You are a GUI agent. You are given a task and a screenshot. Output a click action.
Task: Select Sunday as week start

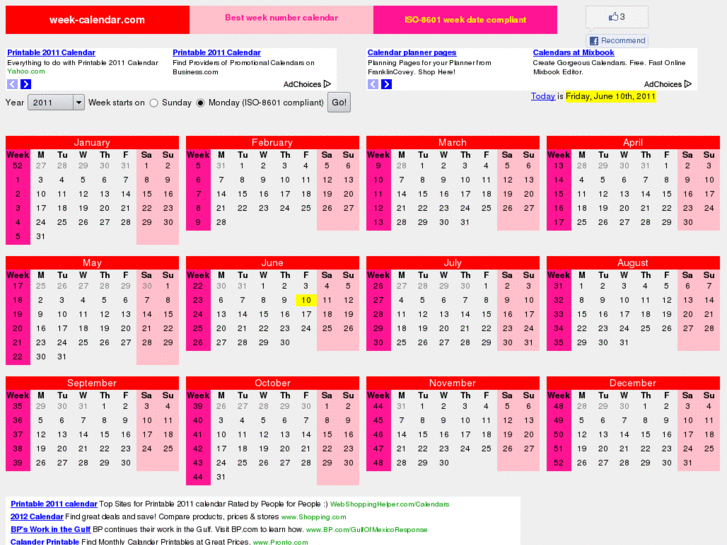[154, 103]
